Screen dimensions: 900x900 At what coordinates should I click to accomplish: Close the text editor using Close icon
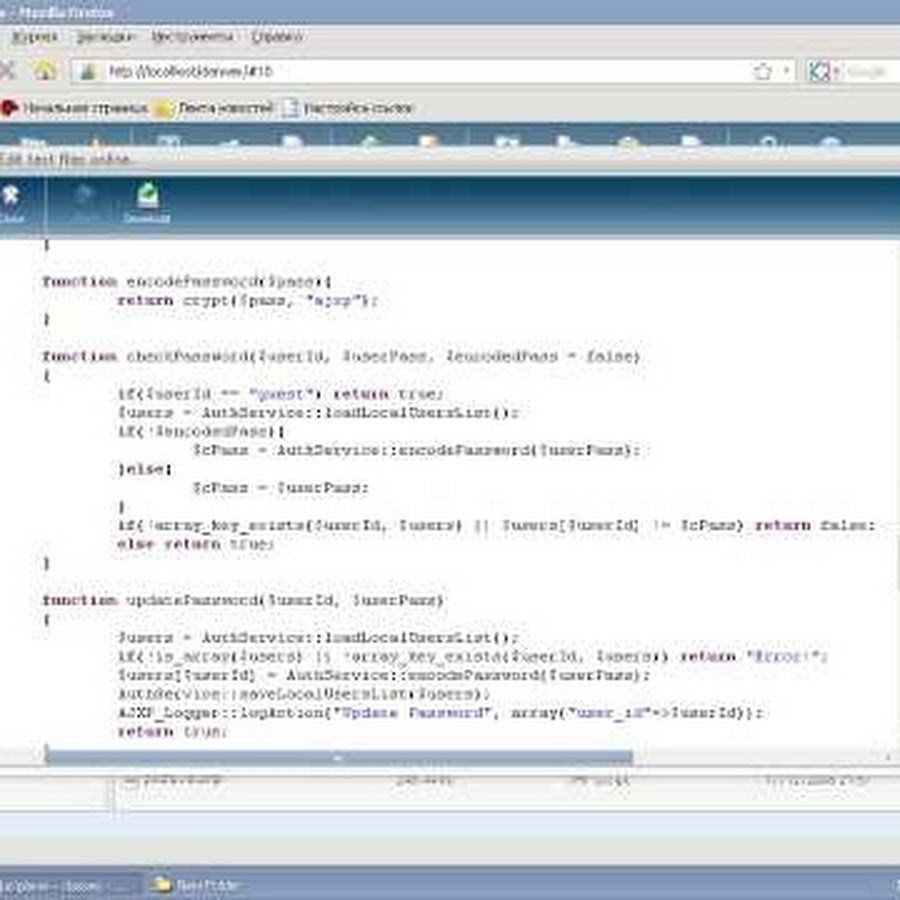tap(11, 200)
